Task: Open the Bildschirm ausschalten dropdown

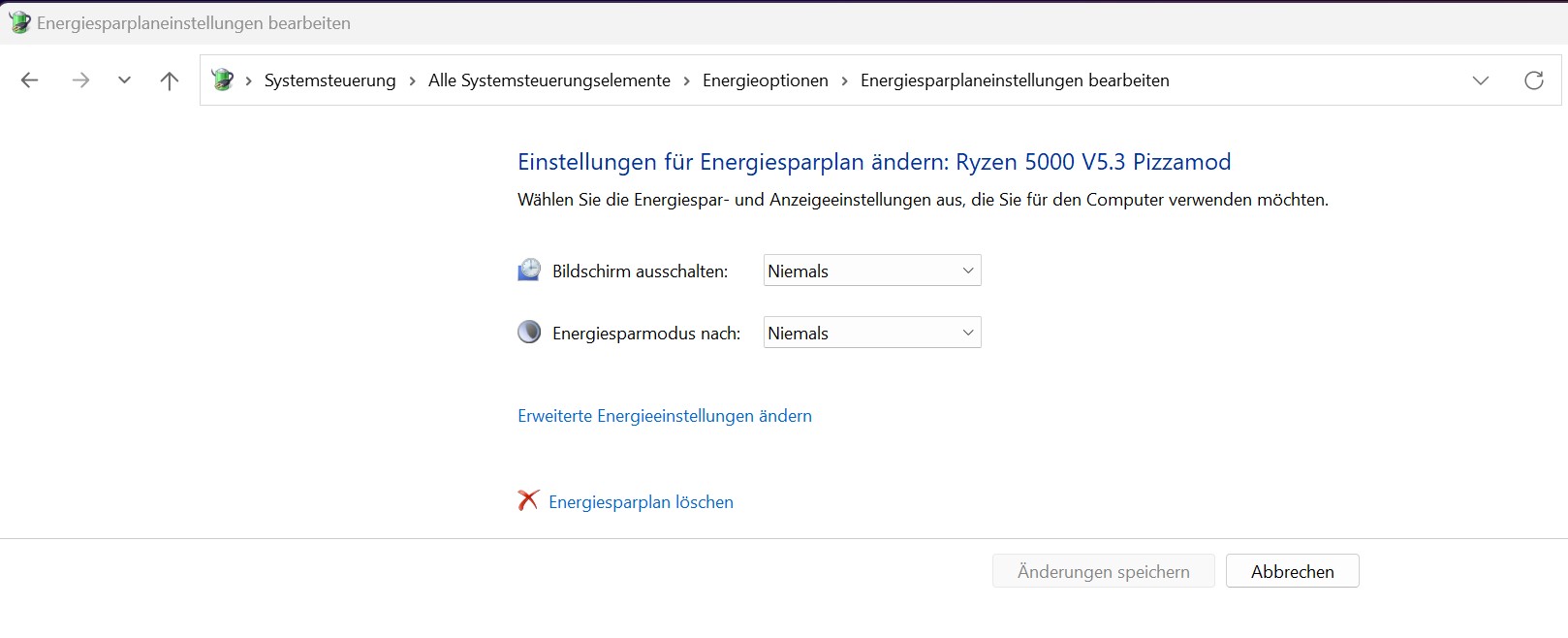Action: [x=872, y=271]
